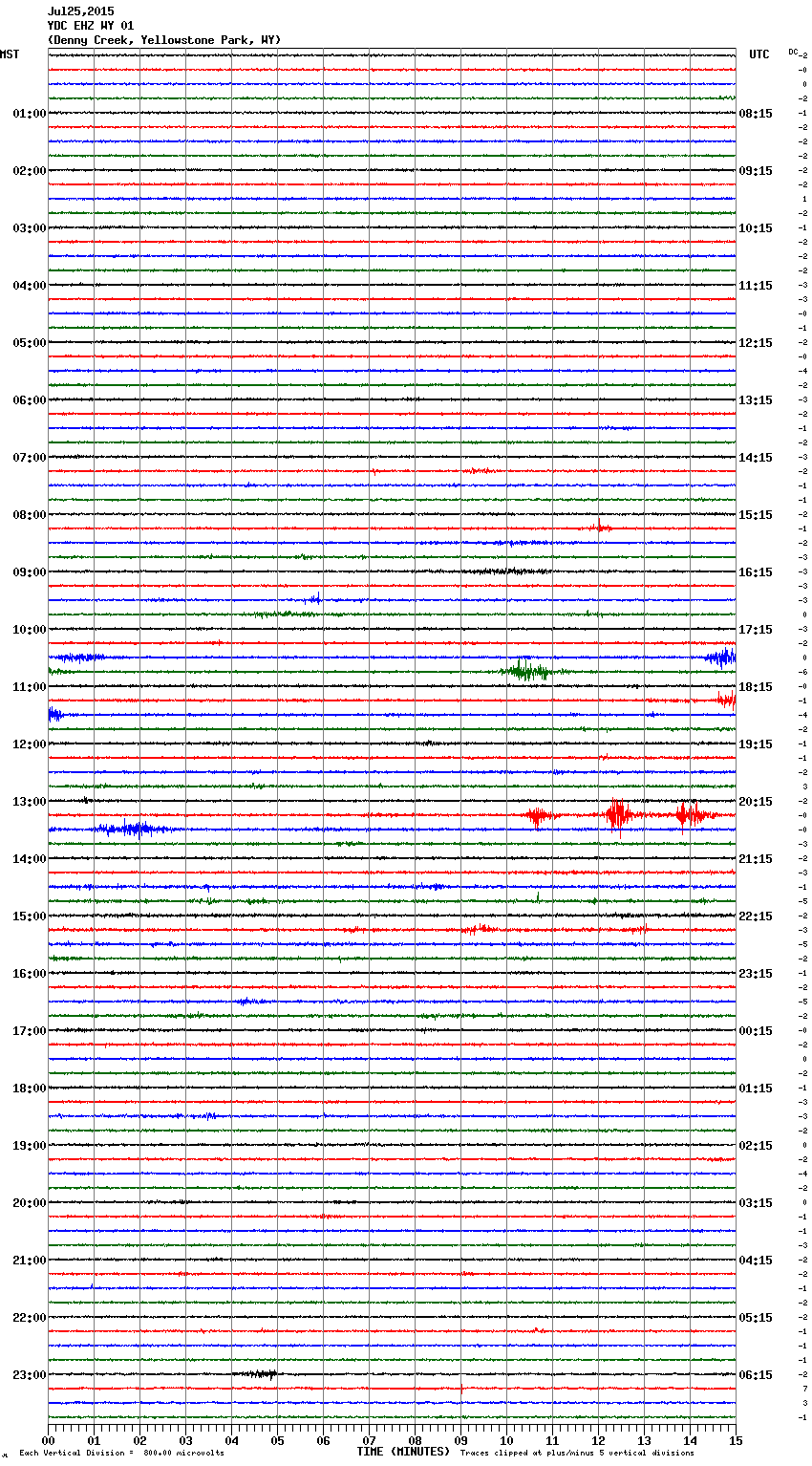Click the Each Vertical Division 800.00 microvolts note
Image resolution: width=812 pixels, height=1466 pixels.
pyautogui.click(x=122, y=1453)
